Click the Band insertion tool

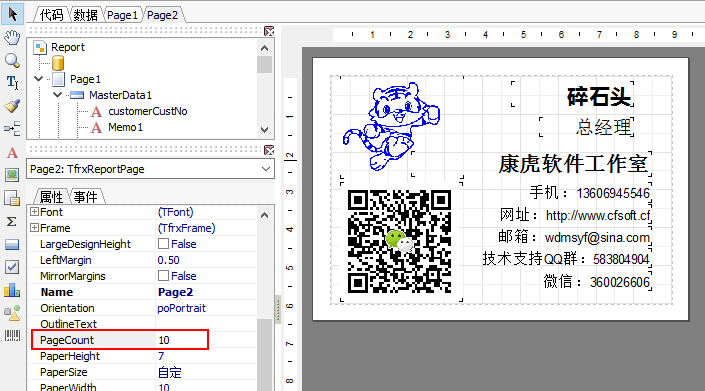(x=12, y=129)
